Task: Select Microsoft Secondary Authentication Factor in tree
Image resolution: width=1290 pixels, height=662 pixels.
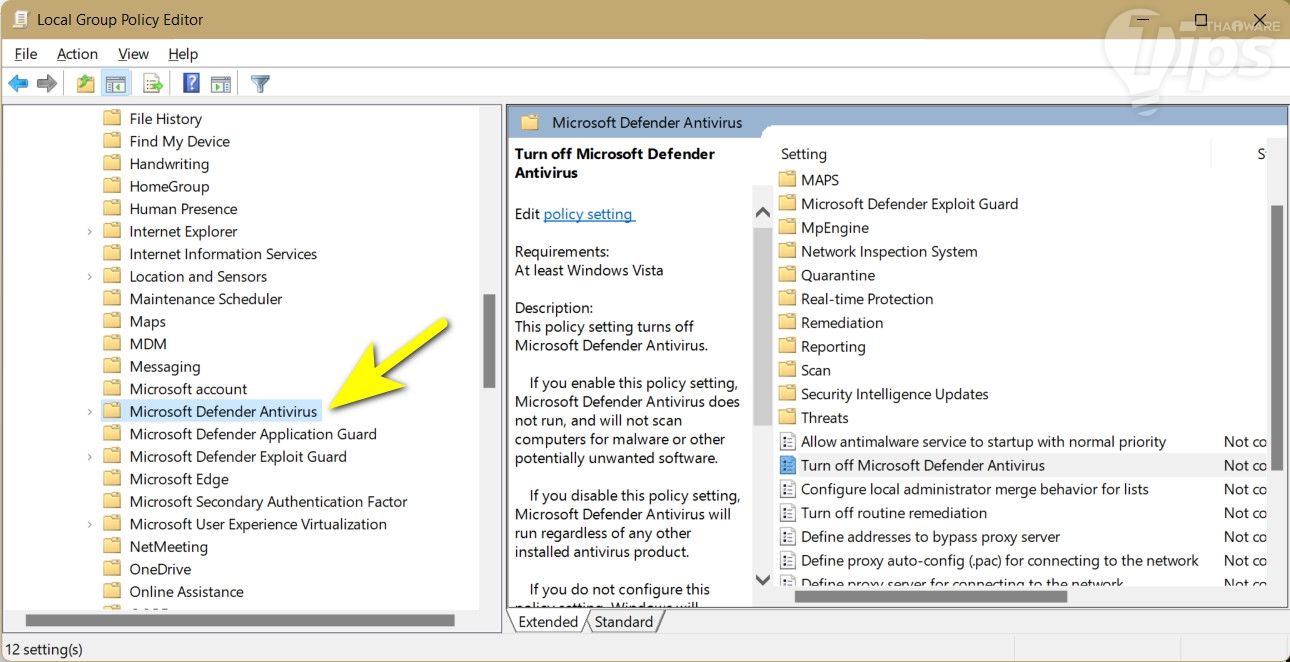Action: click(x=268, y=501)
